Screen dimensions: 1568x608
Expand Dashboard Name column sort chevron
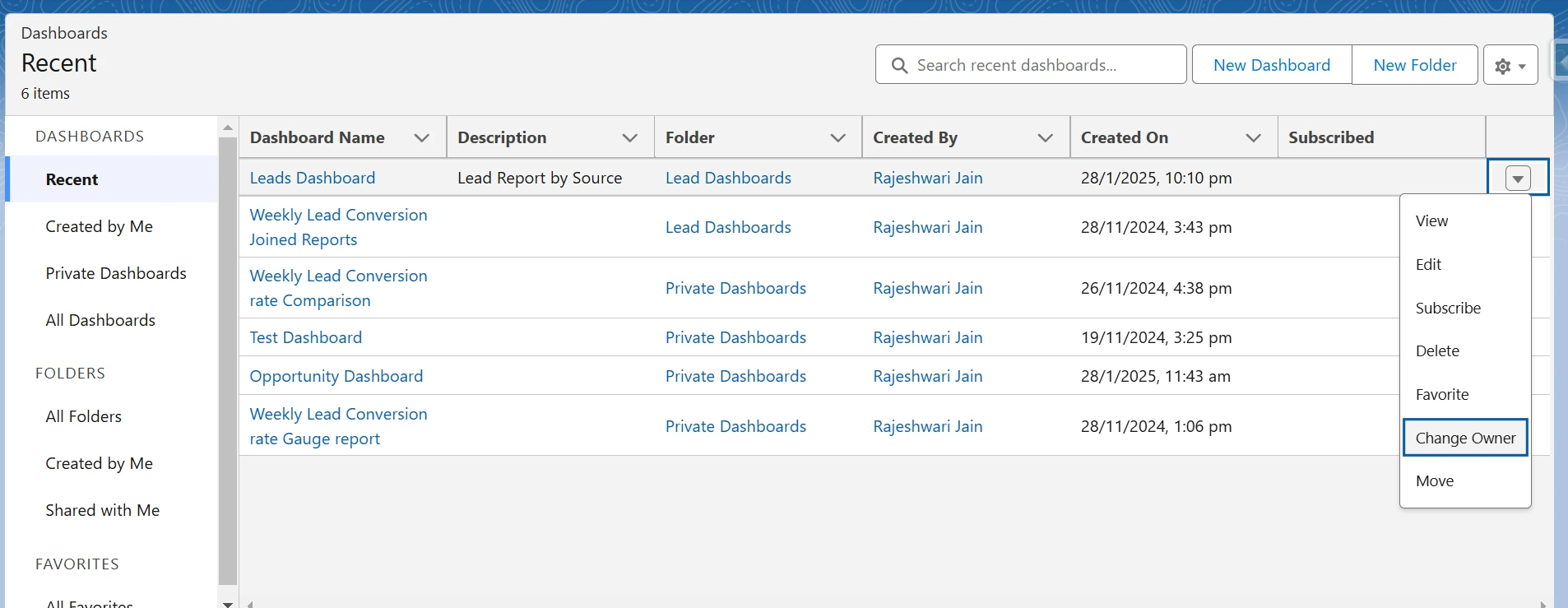pos(422,137)
